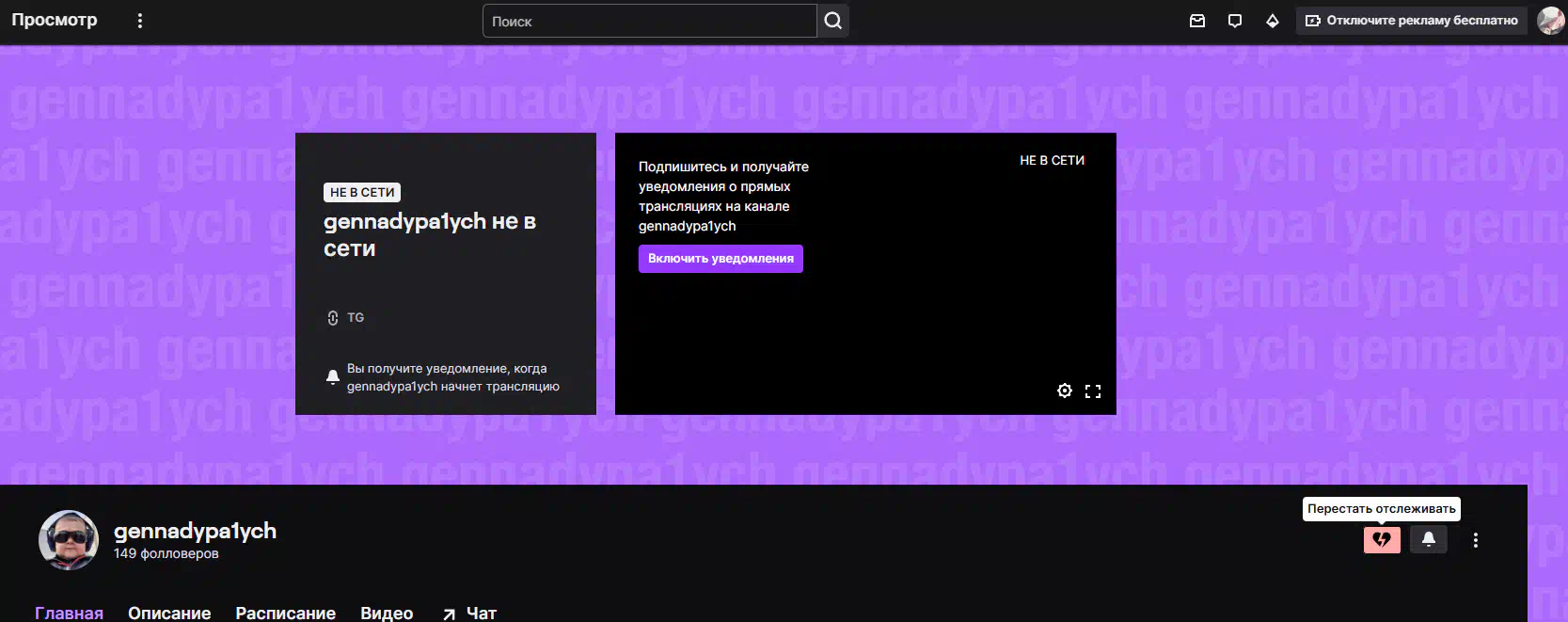The height and width of the screenshot is (622, 1568).
Task: Click the bell icon in offline panel
Action: click(332, 377)
